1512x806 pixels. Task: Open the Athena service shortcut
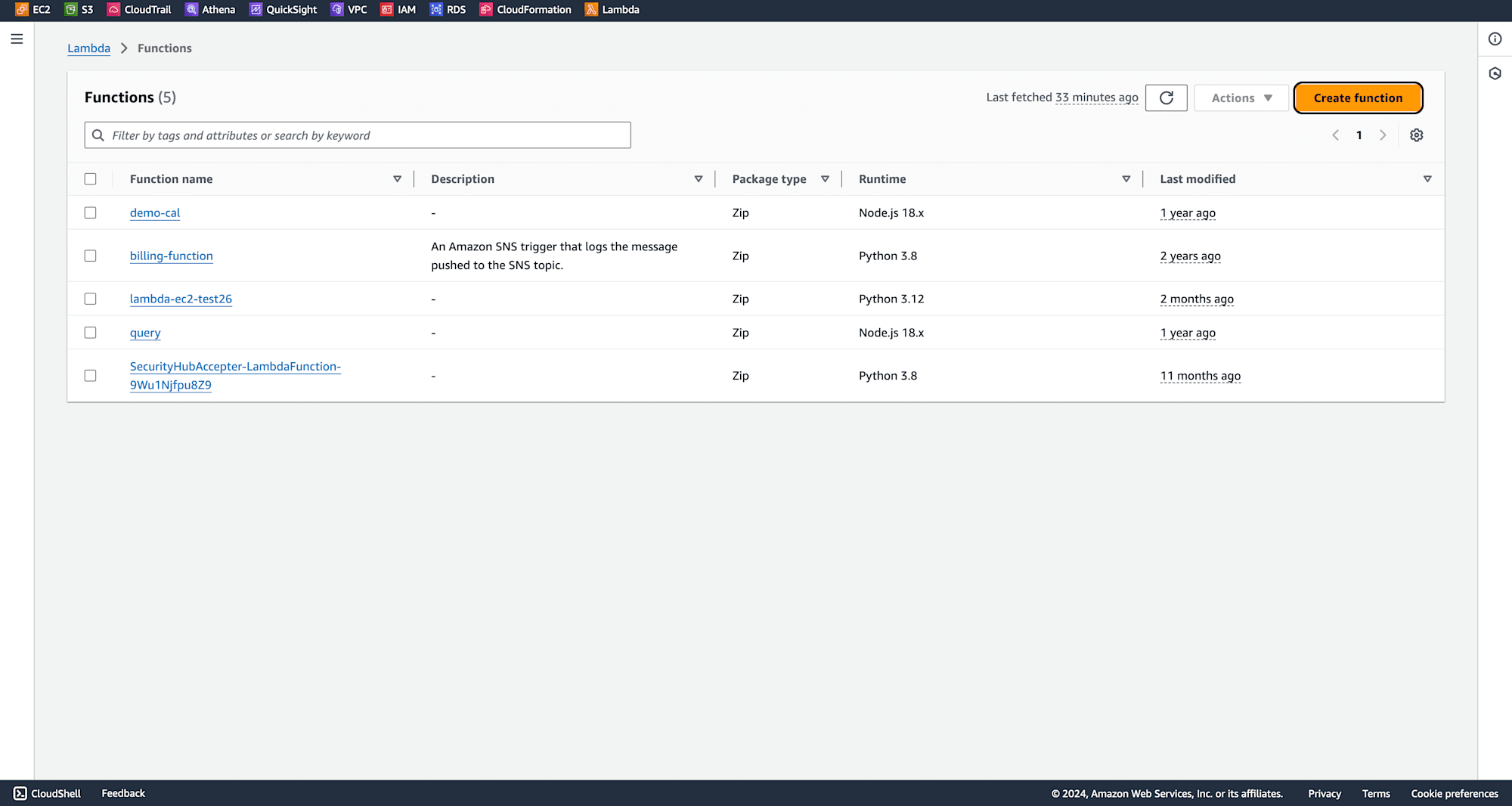tap(210, 10)
